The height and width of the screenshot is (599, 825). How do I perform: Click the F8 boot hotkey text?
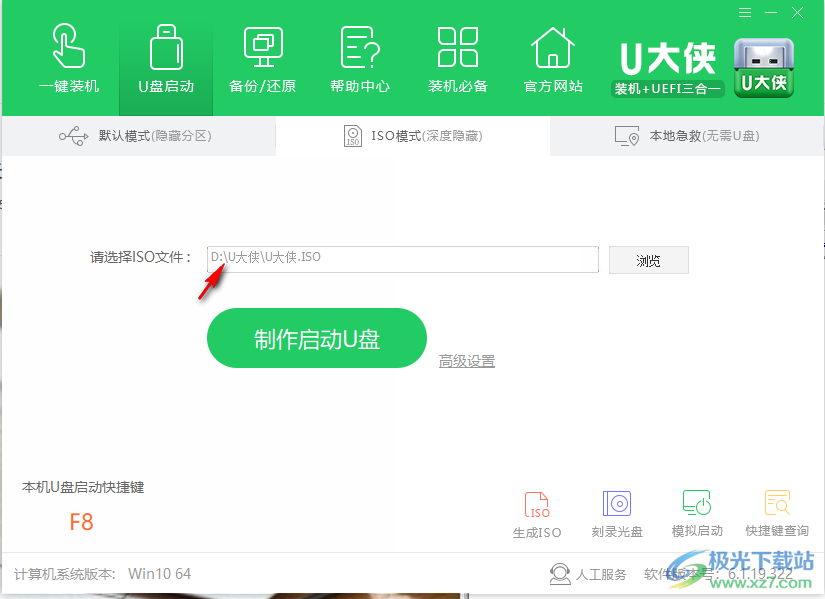coord(82,522)
